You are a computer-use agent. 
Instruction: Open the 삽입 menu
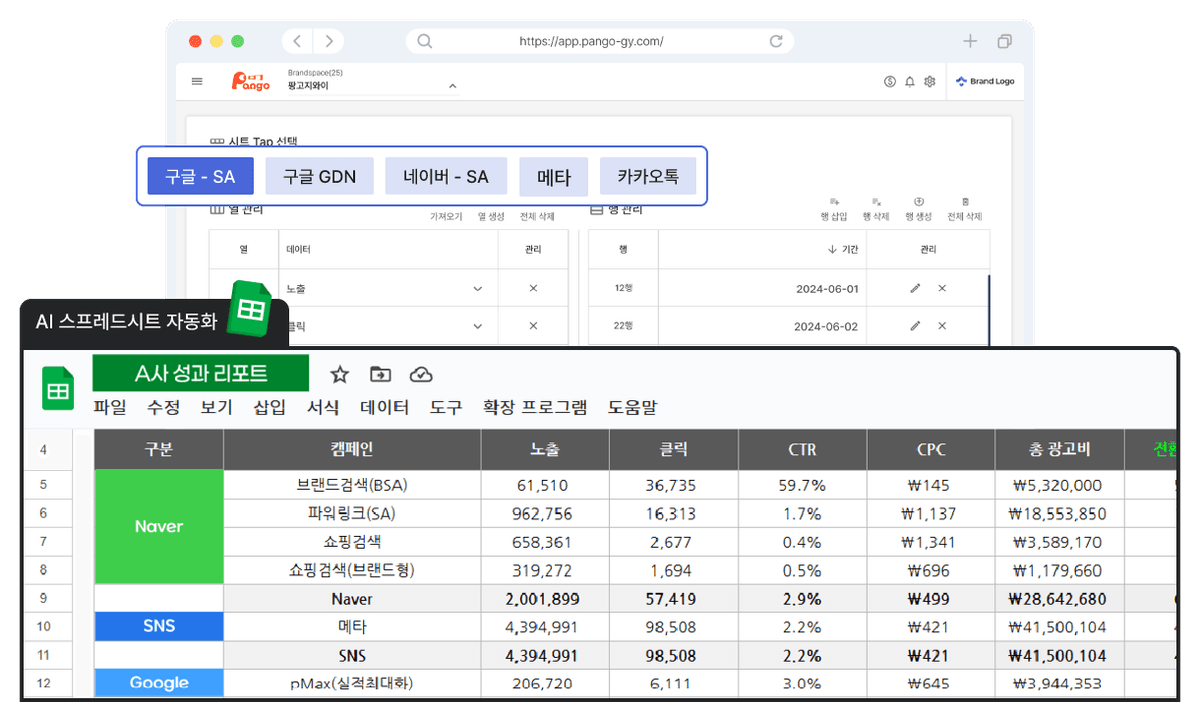pos(270,407)
